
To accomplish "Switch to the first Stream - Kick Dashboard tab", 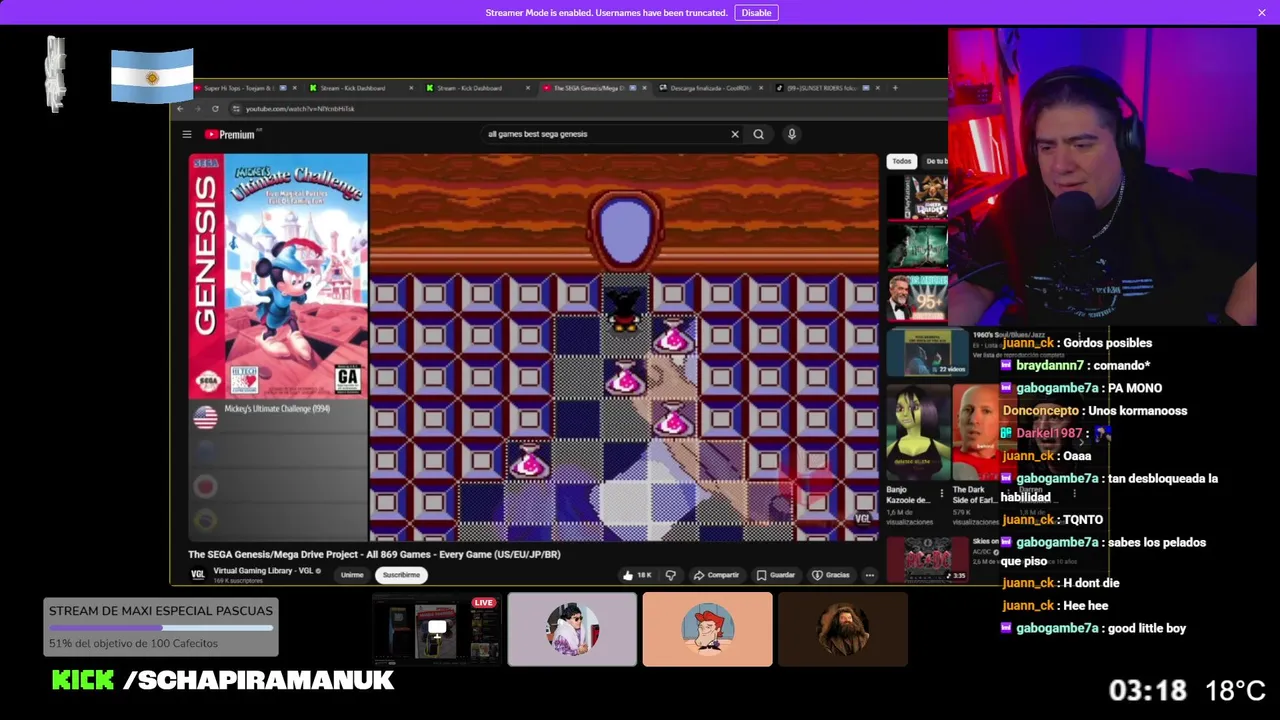I will (x=360, y=88).
